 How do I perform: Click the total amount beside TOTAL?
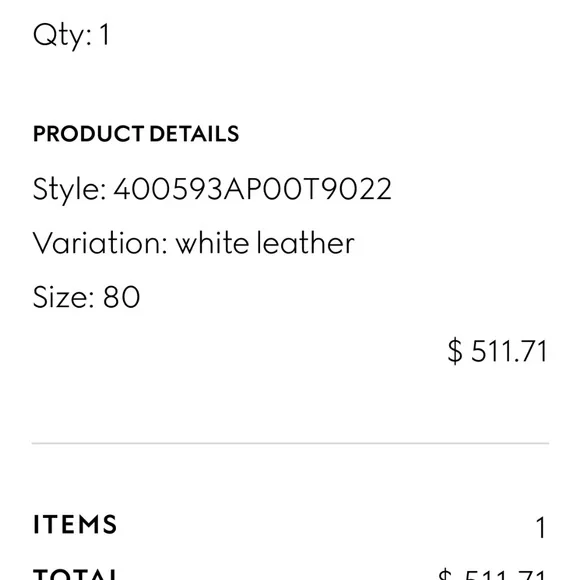(492, 574)
